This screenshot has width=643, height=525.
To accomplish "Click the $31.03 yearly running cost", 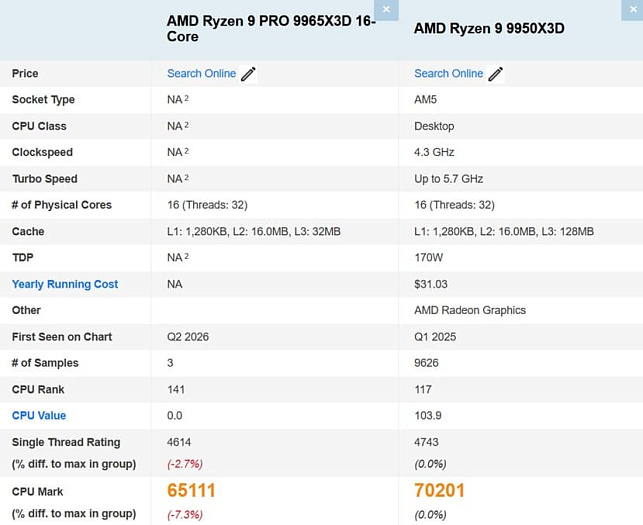I will (431, 284).
